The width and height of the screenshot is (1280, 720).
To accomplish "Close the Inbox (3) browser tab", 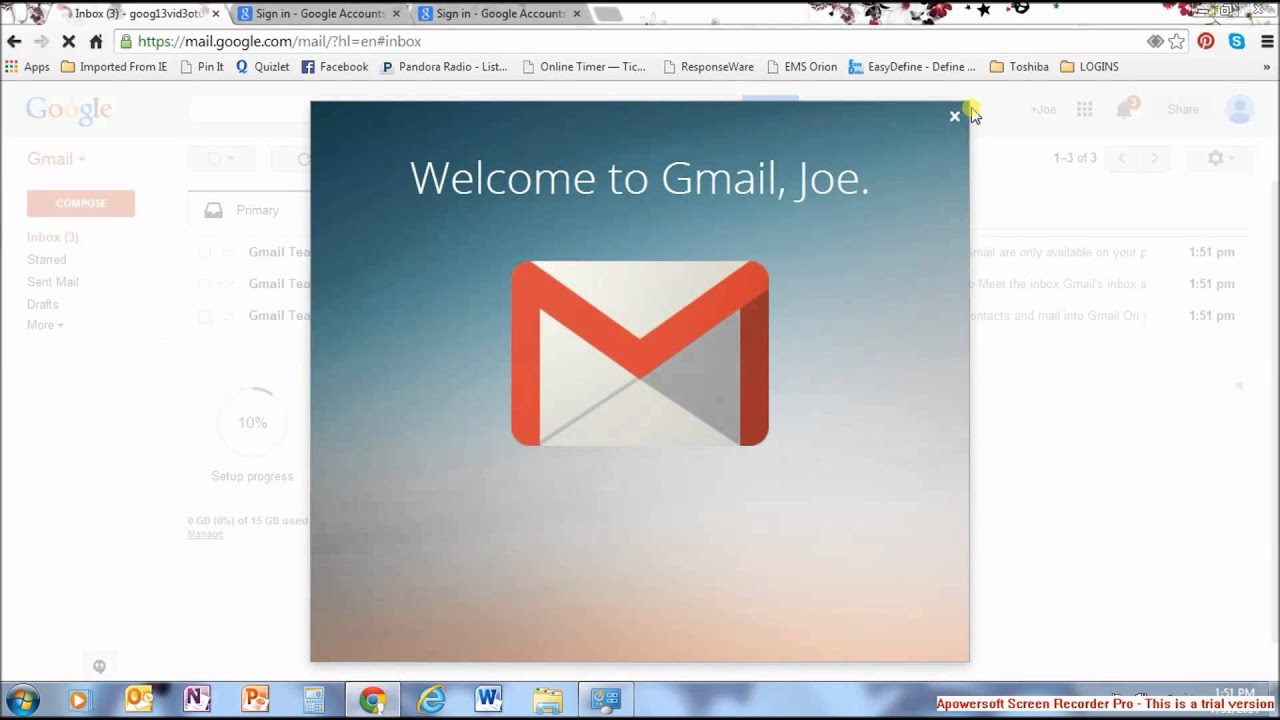I will 216,14.
